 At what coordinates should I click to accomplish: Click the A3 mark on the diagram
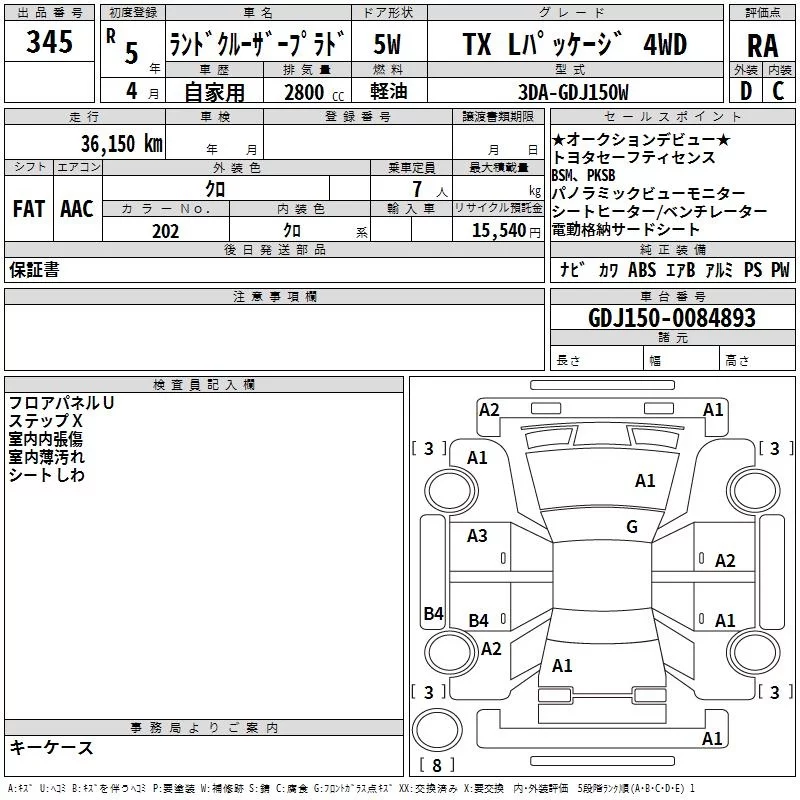[477, 536]
